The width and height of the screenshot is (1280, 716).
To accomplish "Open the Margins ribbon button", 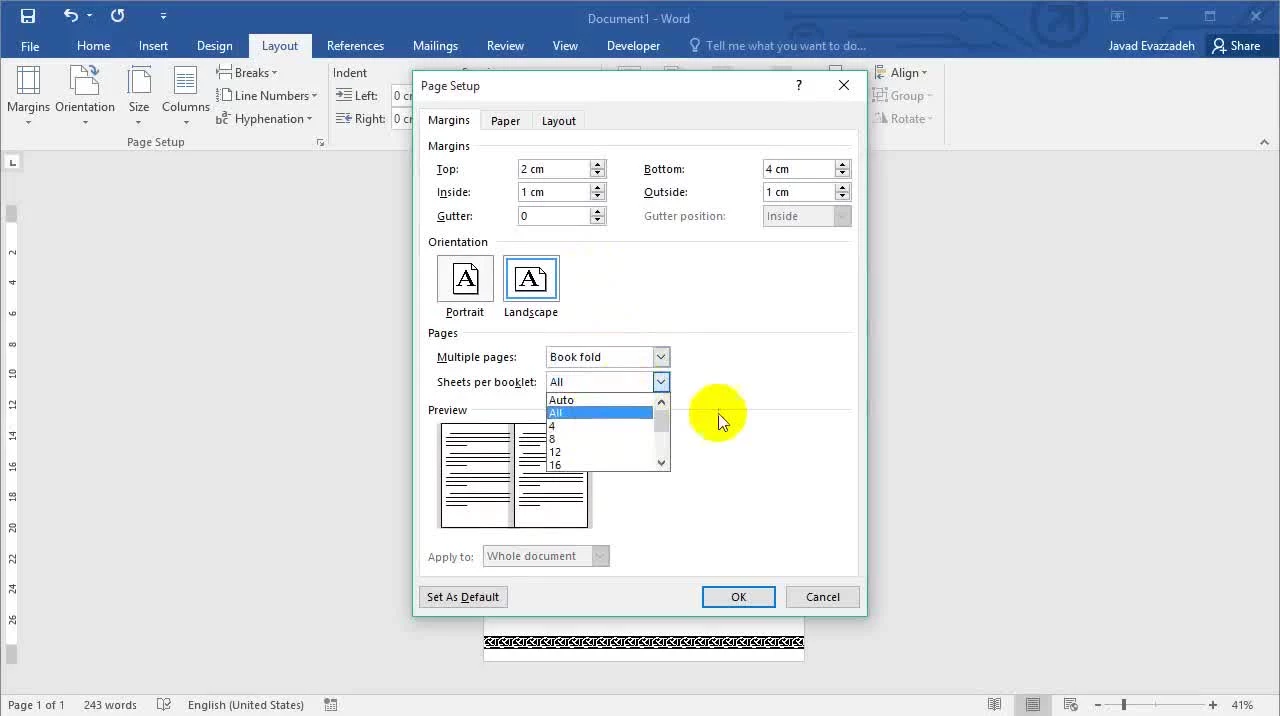I will (x=28, y=96).
